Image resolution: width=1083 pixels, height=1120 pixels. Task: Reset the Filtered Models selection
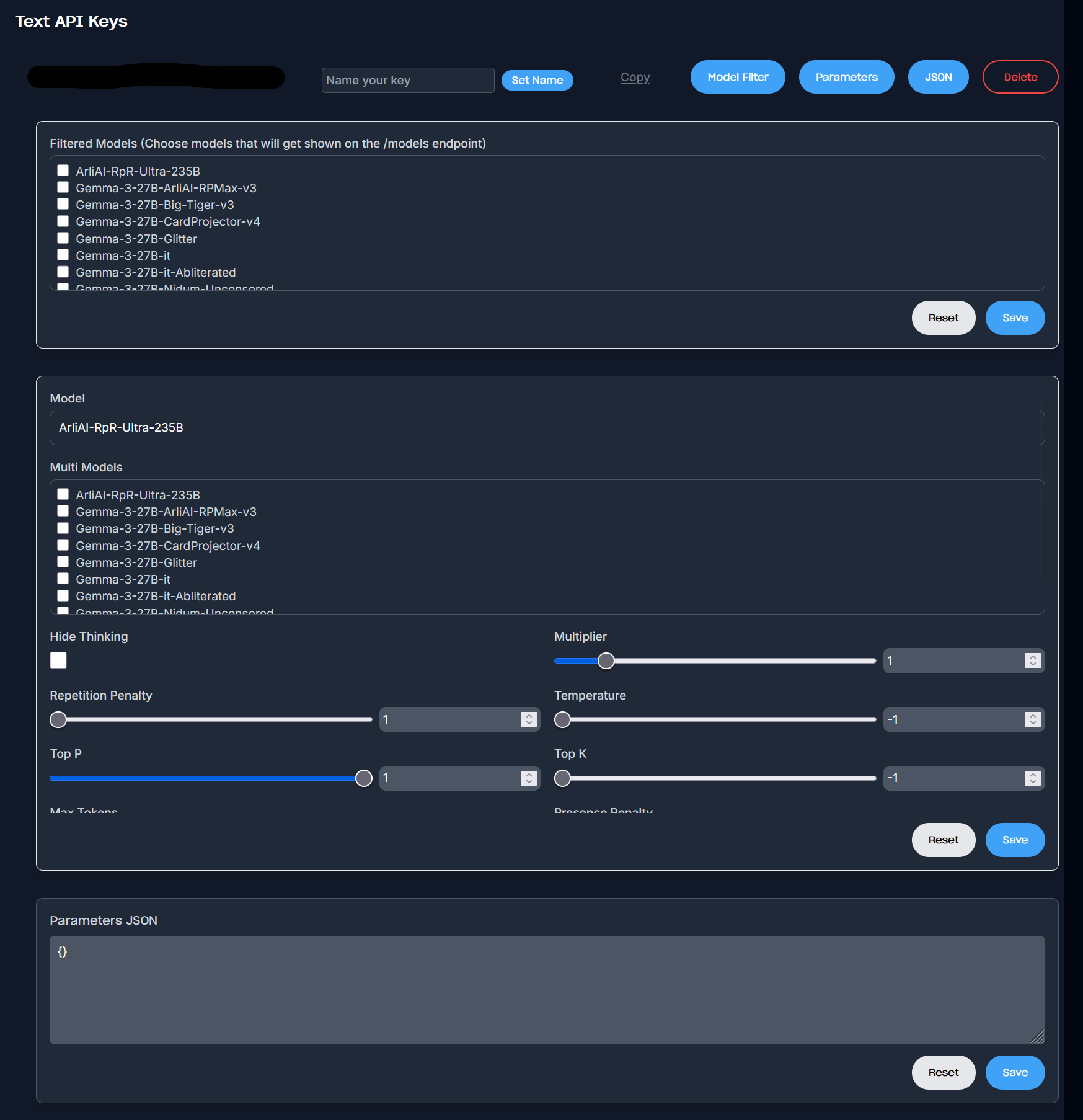(x=944, y=318)
